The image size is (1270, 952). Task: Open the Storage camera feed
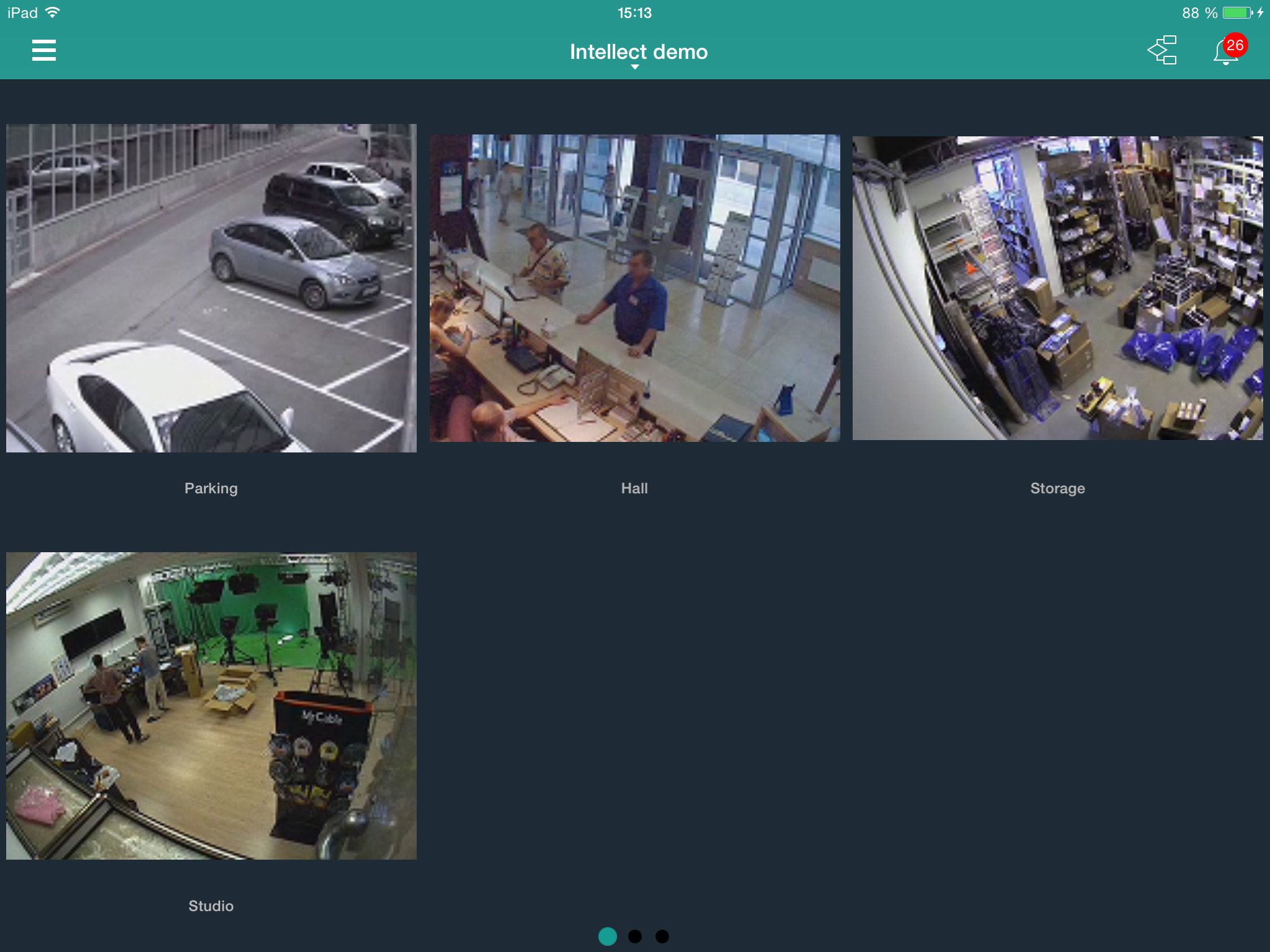(x=1057, y=288)
